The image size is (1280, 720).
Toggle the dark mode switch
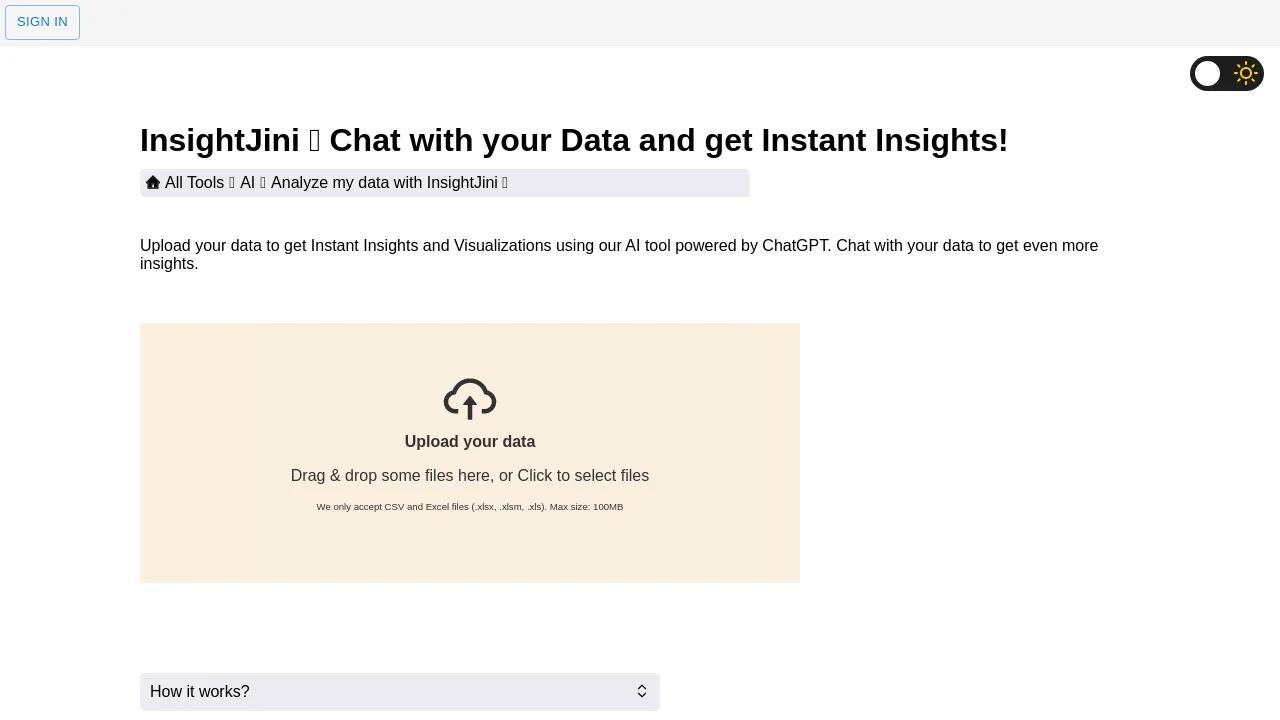[1226, 74]
